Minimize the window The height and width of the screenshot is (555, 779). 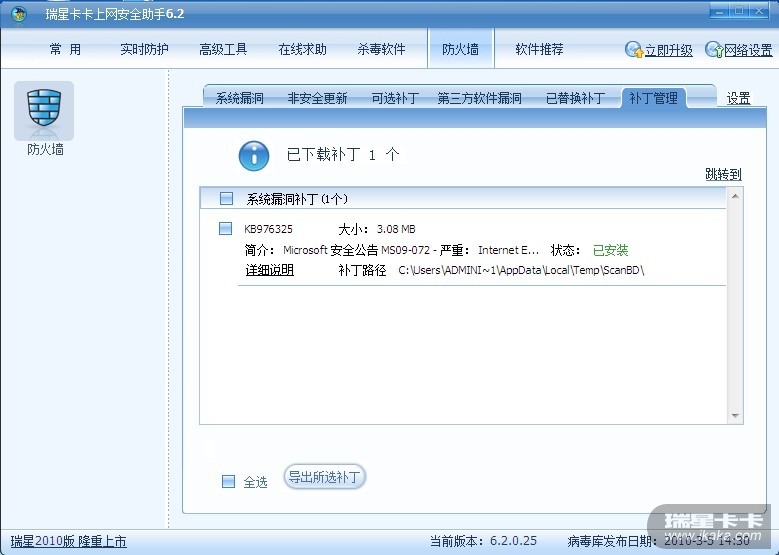click(x=719, y=11)
